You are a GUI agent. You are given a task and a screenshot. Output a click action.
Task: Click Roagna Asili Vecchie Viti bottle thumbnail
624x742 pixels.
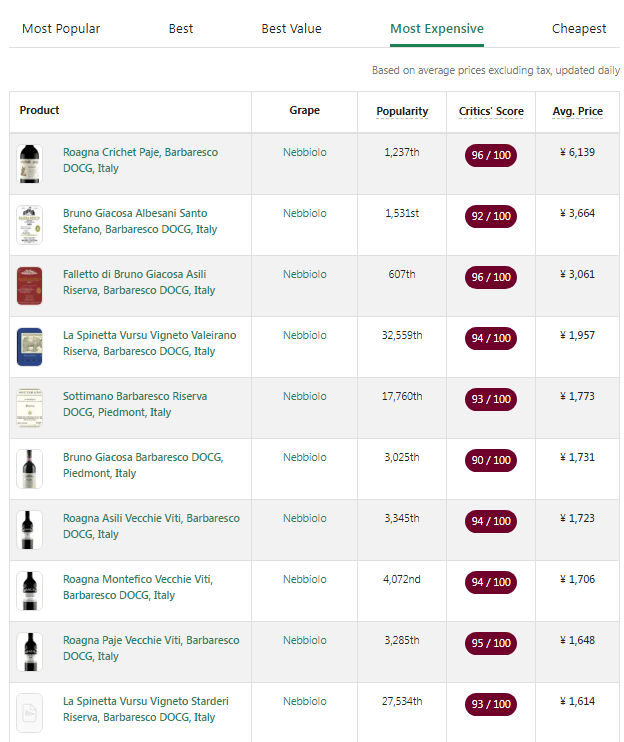point(30,530)
